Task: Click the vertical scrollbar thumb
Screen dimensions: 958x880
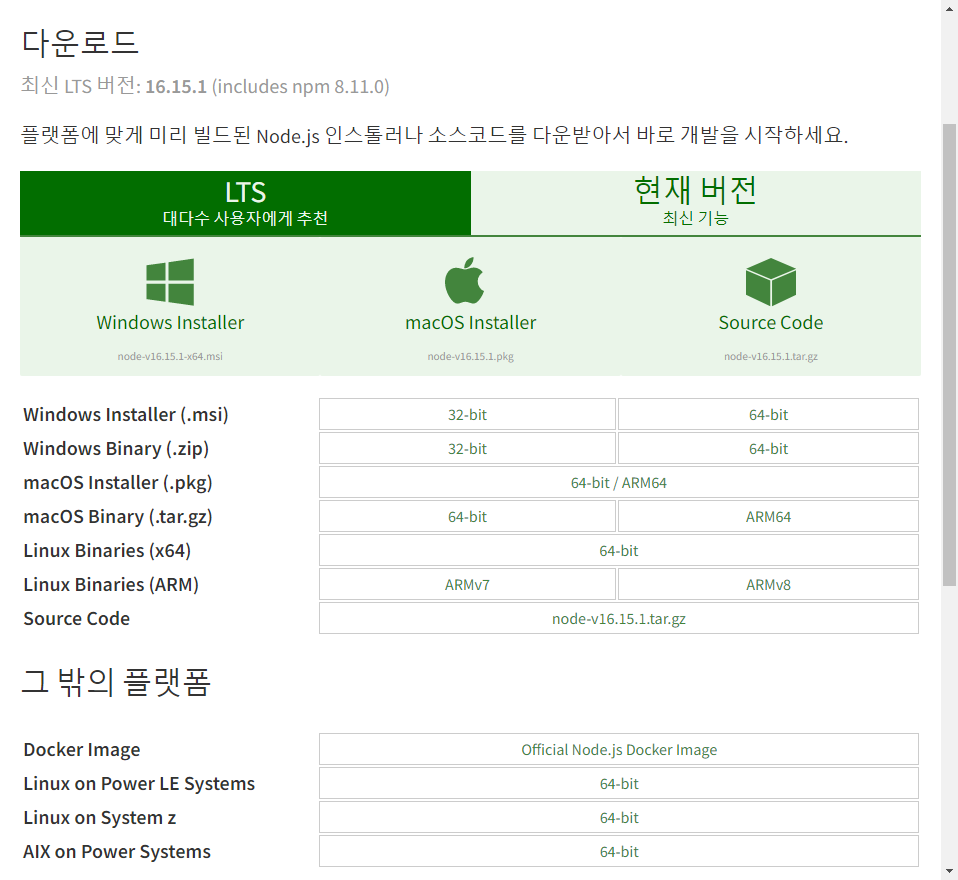Action: point(949,354)
